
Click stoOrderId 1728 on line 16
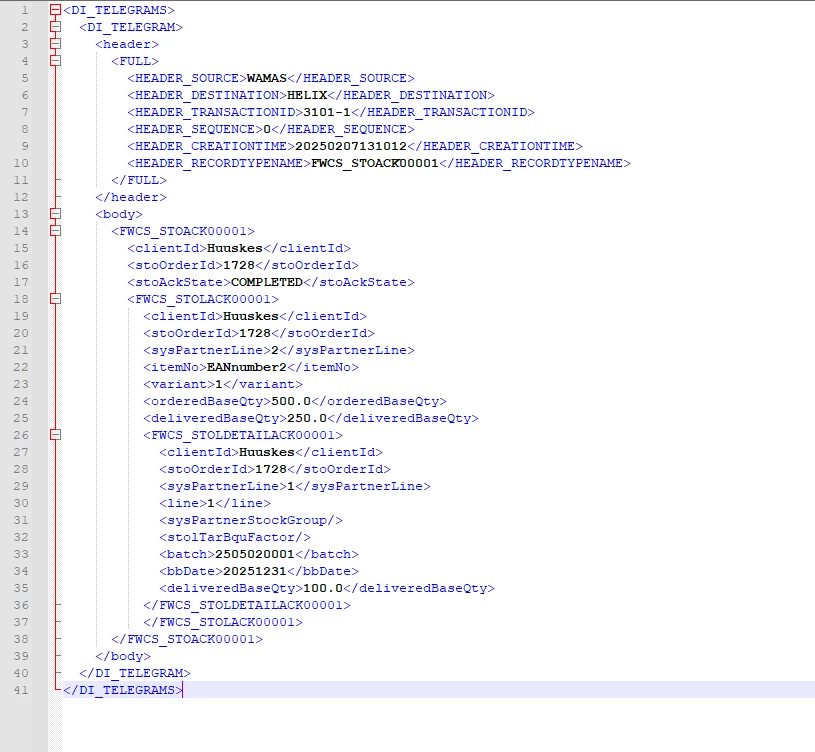click(x=239, y=265)
